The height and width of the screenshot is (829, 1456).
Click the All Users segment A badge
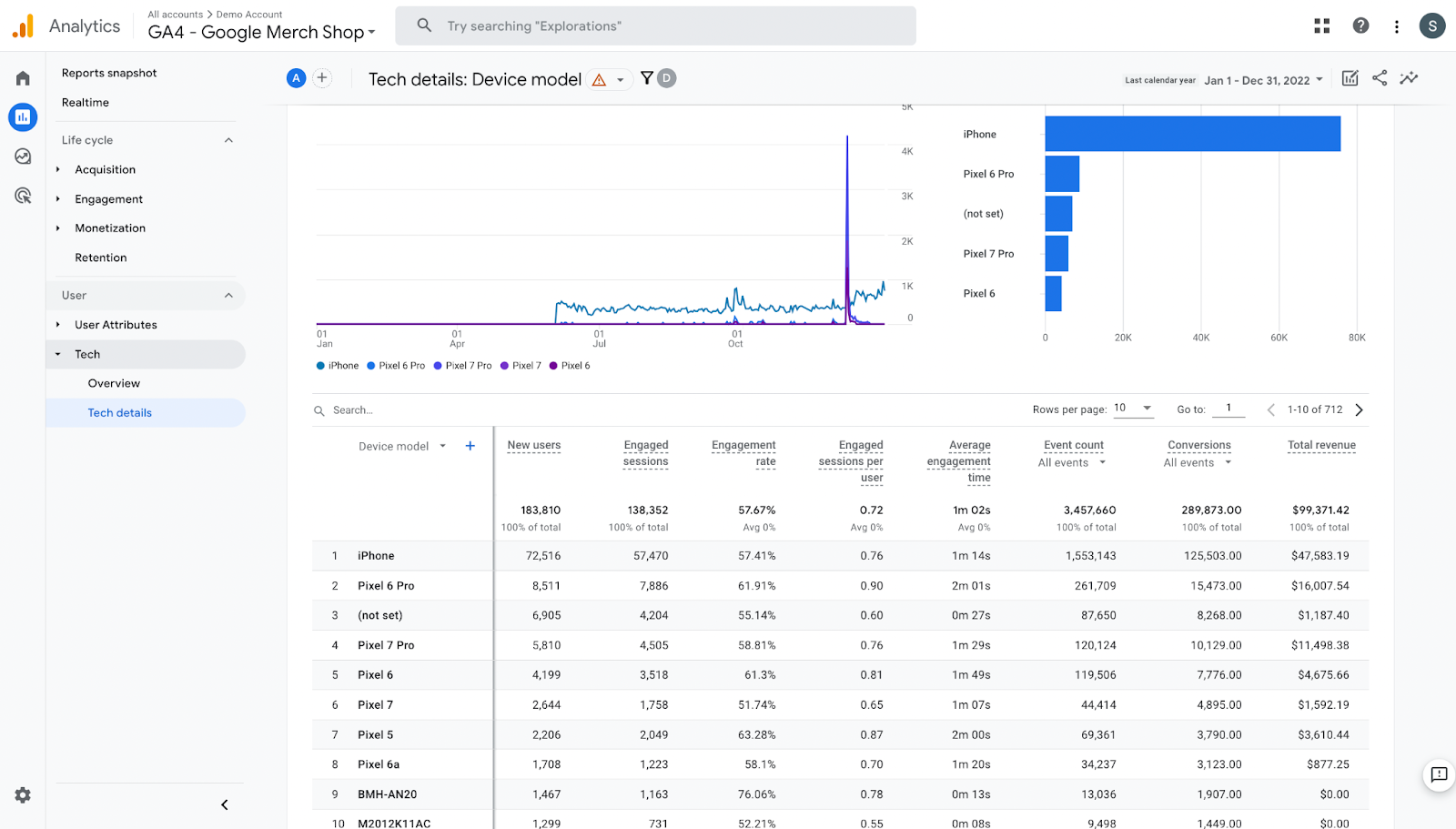(296, 78)
